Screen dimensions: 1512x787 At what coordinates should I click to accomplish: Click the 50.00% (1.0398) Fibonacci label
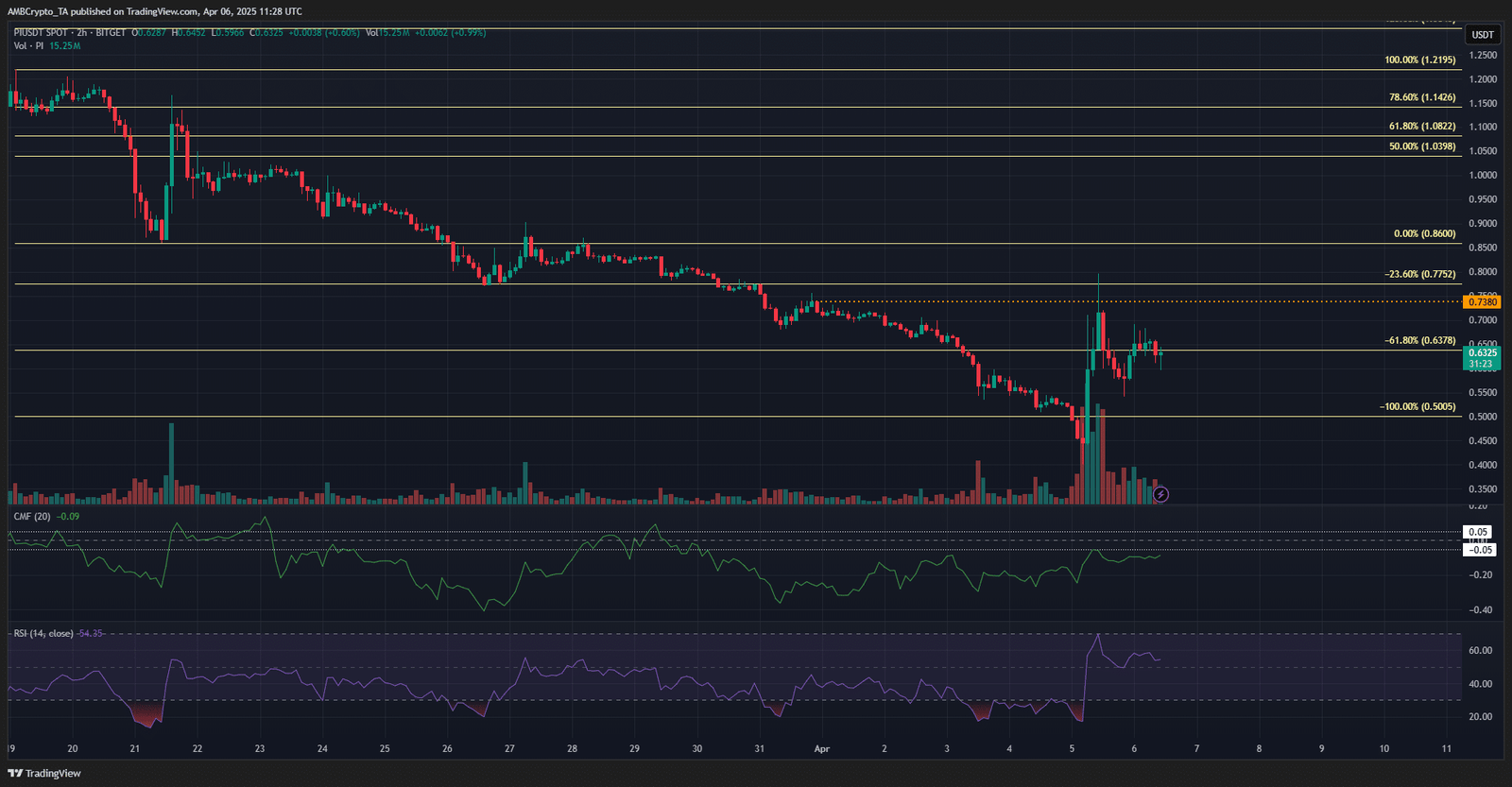pos(1421,147)
